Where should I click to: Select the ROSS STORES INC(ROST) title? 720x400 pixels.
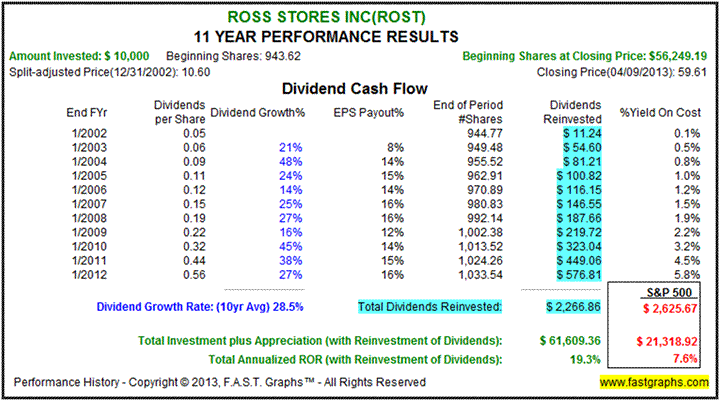pos(326,17)
